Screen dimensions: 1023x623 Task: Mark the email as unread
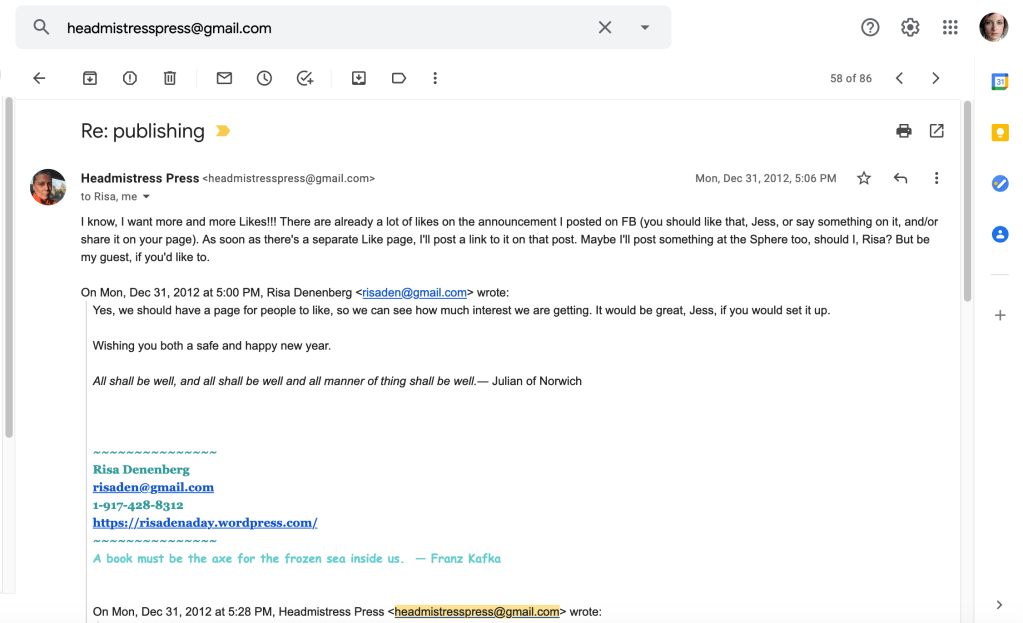coord(224,78)
